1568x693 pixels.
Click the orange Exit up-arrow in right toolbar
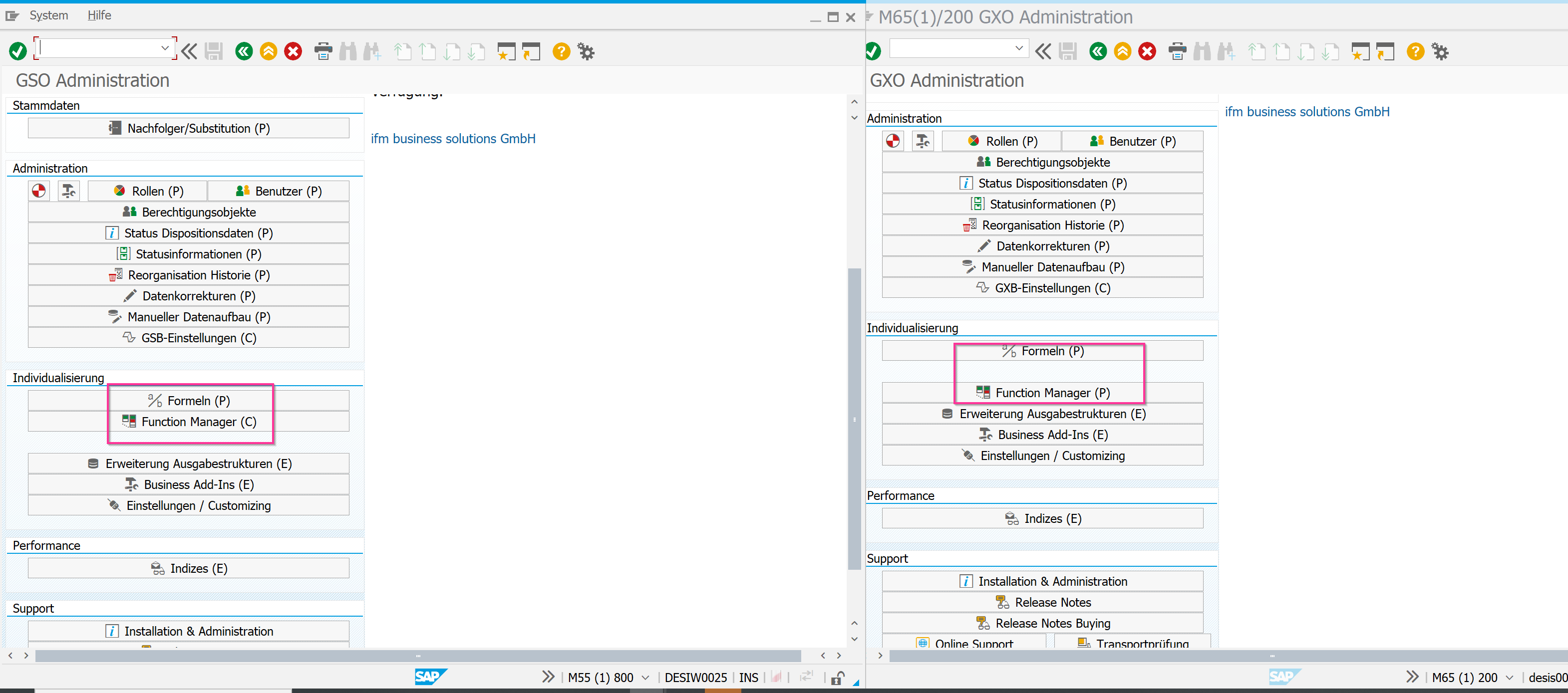click(x=1122, y=51)
